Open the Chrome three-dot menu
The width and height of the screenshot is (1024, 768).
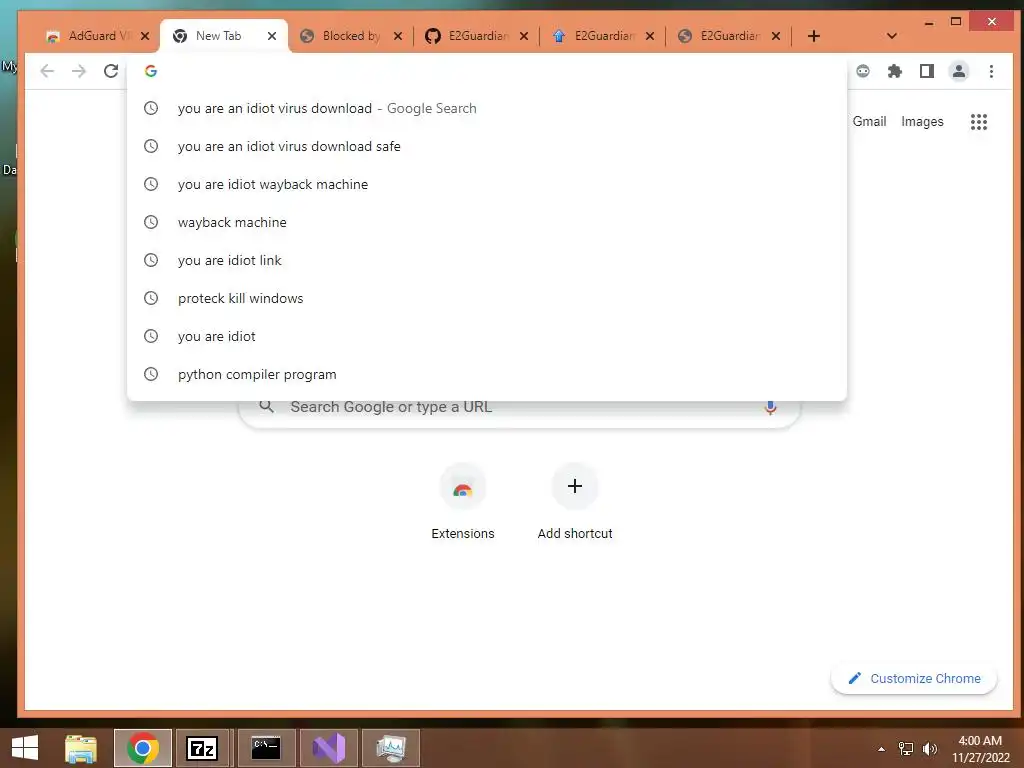(991, 71)
